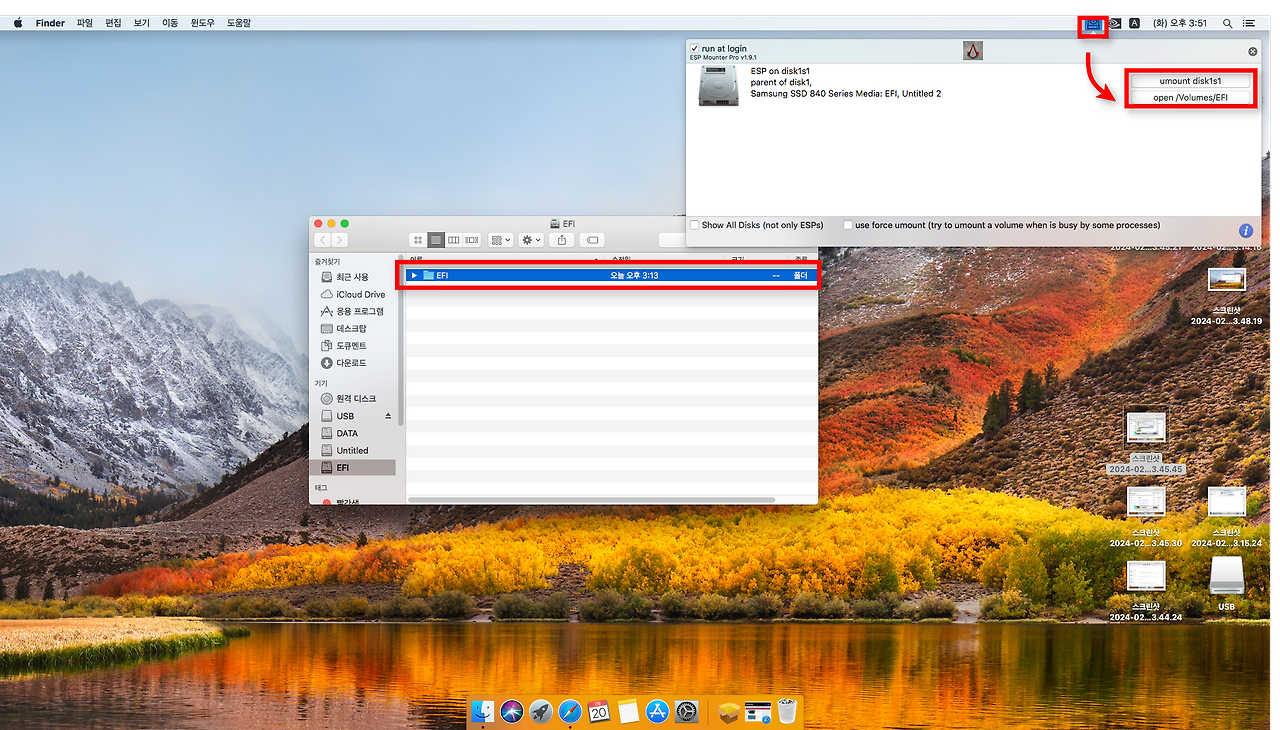Click the Clover emblem icon in ESP Mounter

pos(973,50)
